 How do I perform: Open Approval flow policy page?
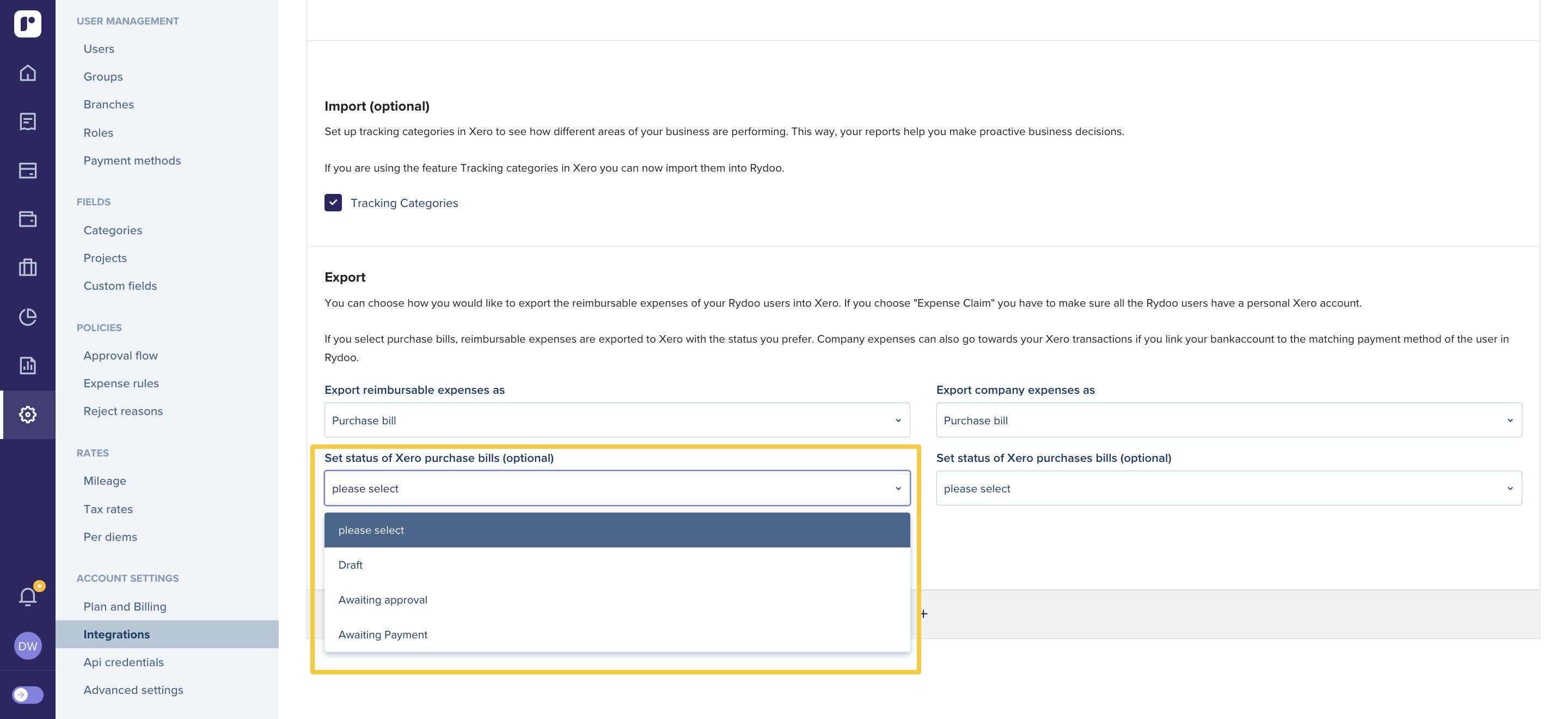click(x=120, y=356)
